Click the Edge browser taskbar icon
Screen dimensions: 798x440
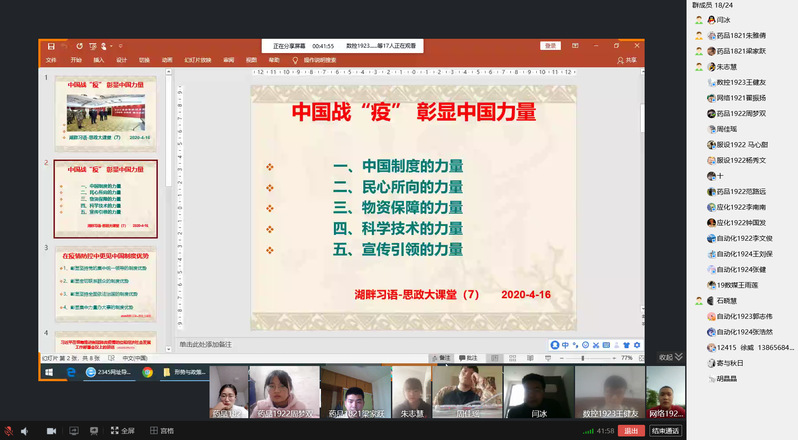[71, 372]
